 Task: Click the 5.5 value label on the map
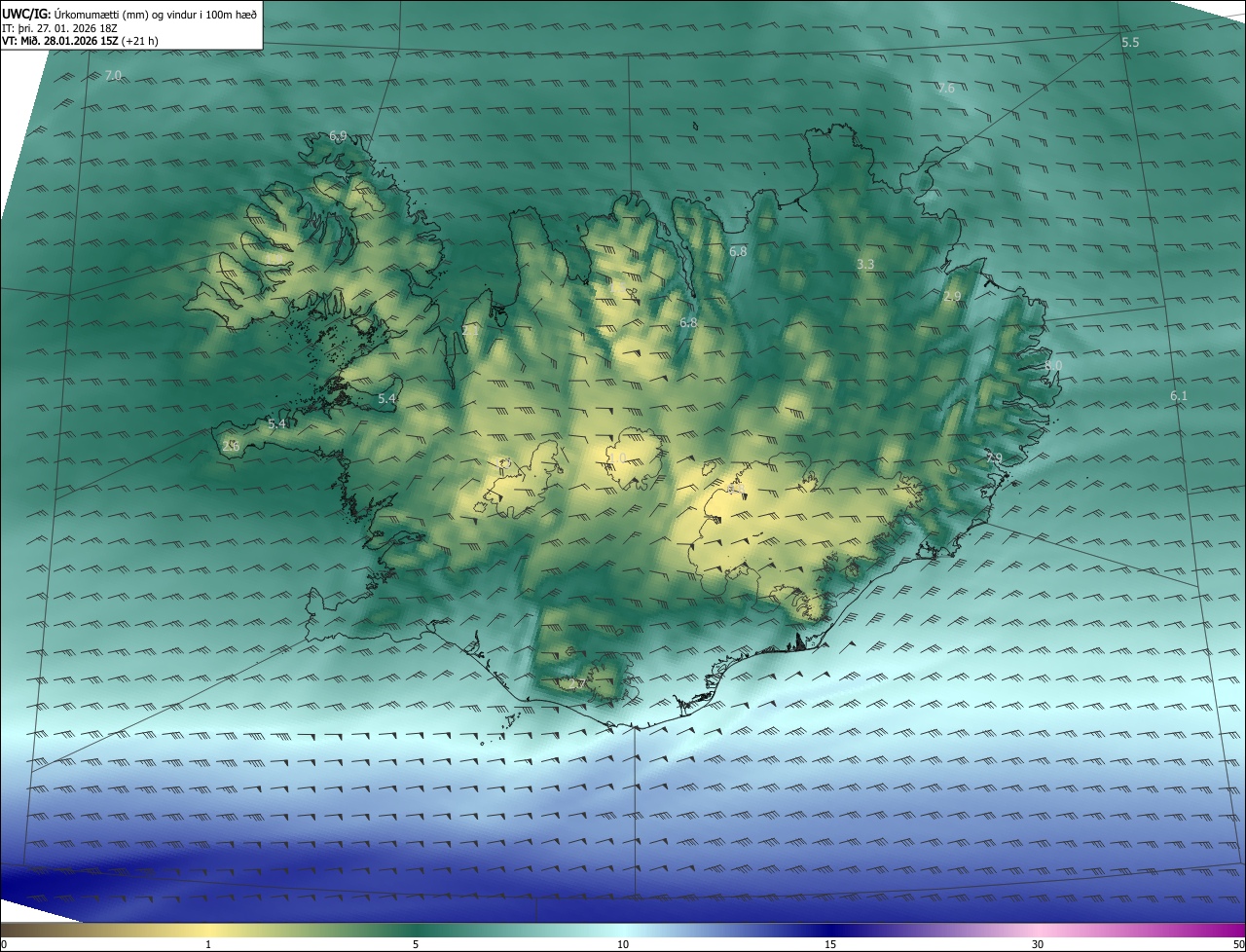1130,43
